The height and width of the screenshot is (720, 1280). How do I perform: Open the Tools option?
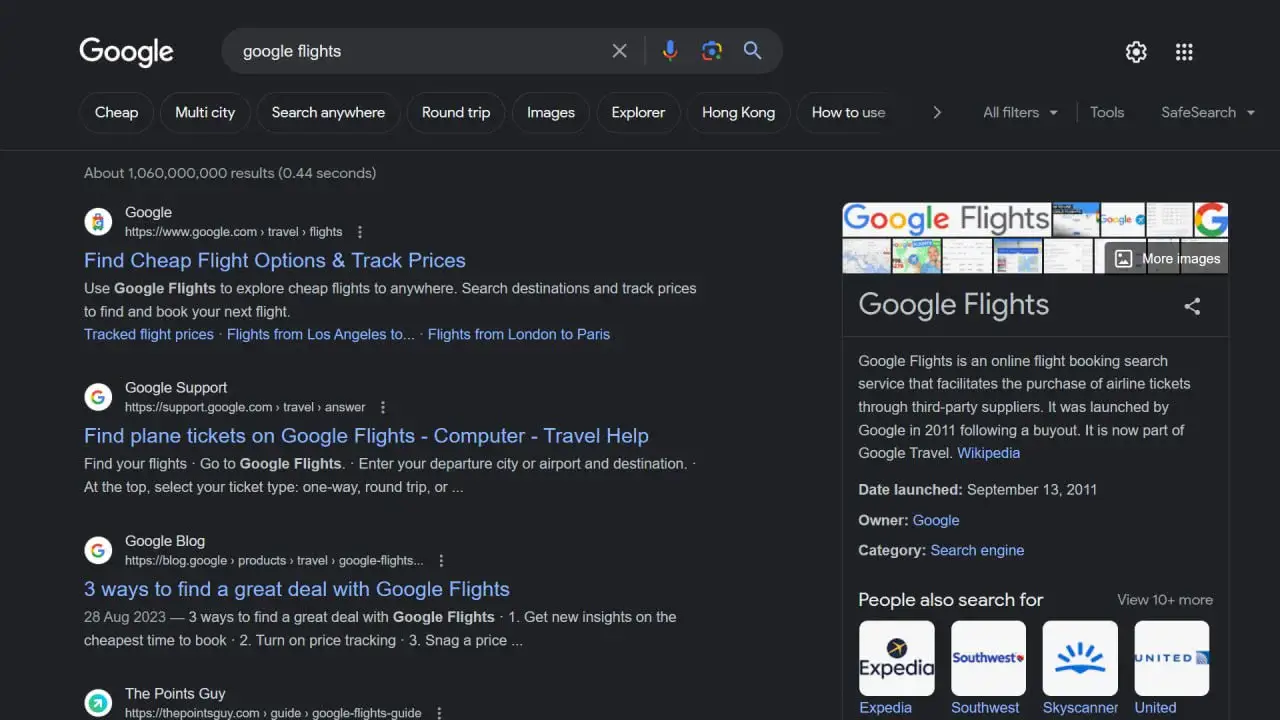[x=1107, y=112]
